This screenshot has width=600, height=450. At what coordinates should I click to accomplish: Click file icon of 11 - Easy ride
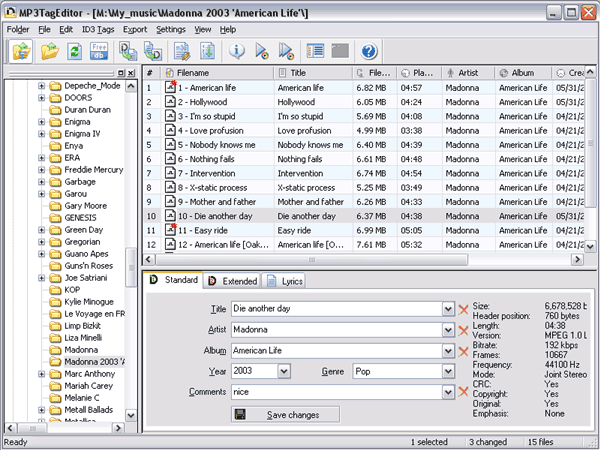tap(170, 230)
